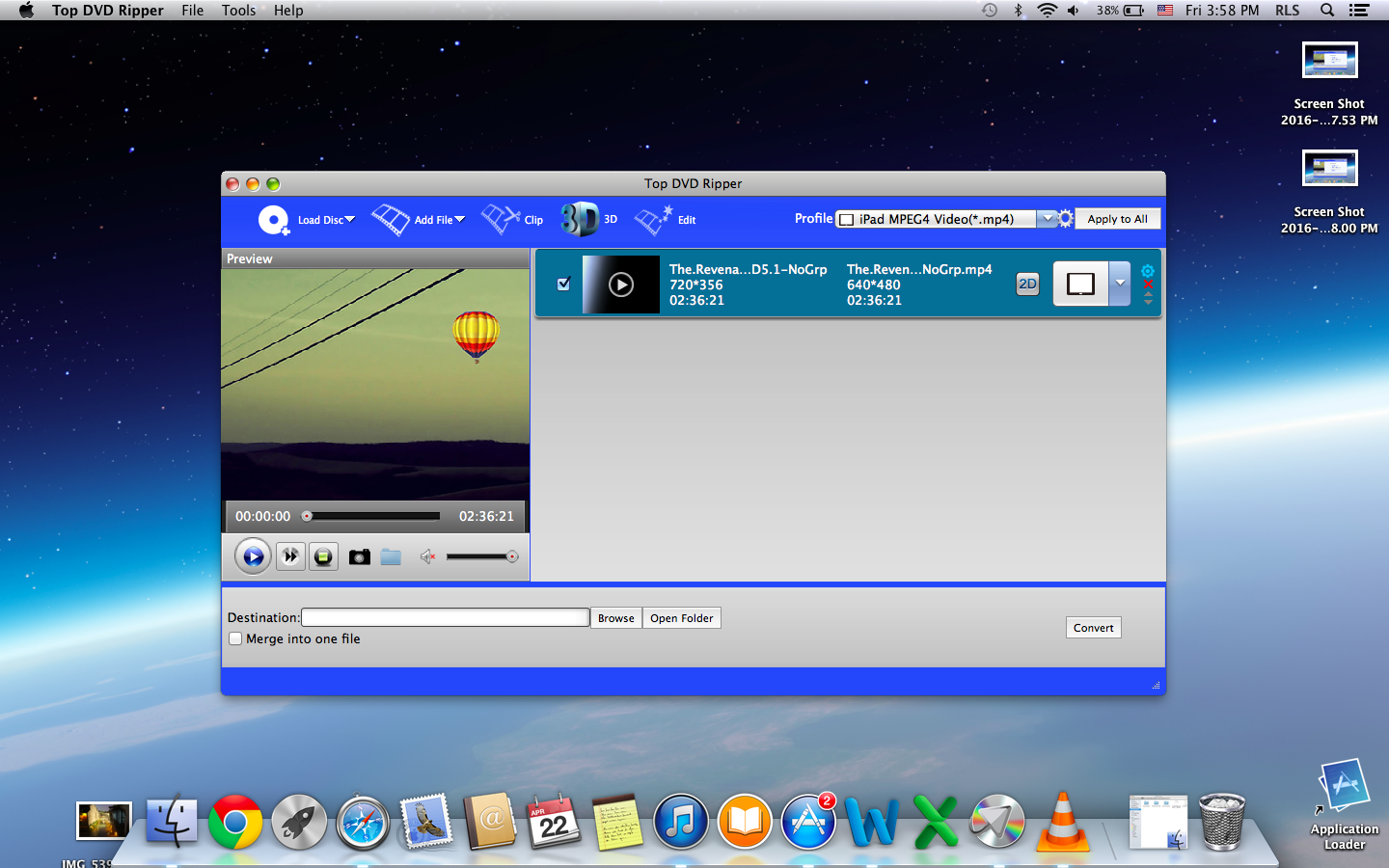Click the Destination path input field
Screen dimensions: 1389x868
[x=446, y=617]
